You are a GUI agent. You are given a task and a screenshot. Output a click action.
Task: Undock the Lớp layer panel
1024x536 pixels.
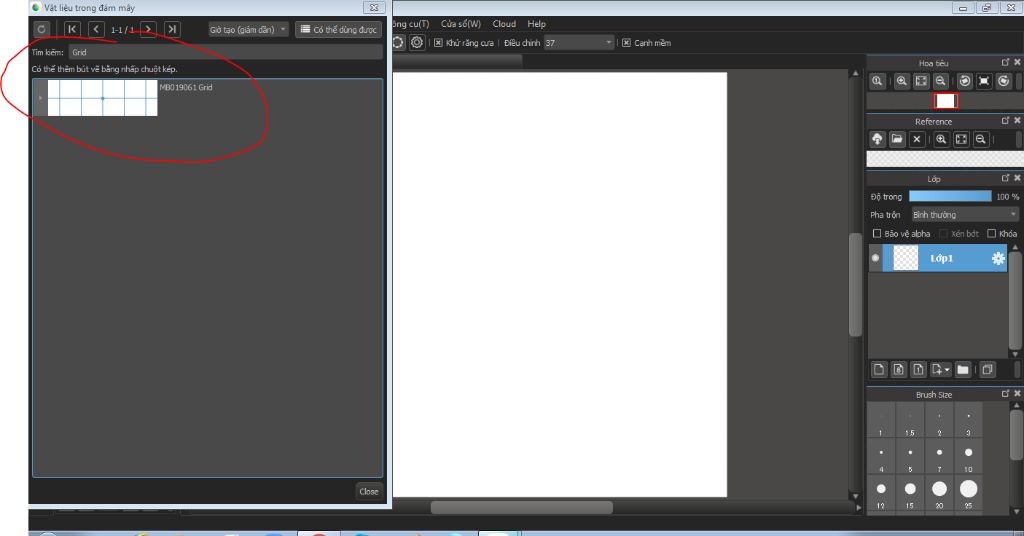(1005, 178)
